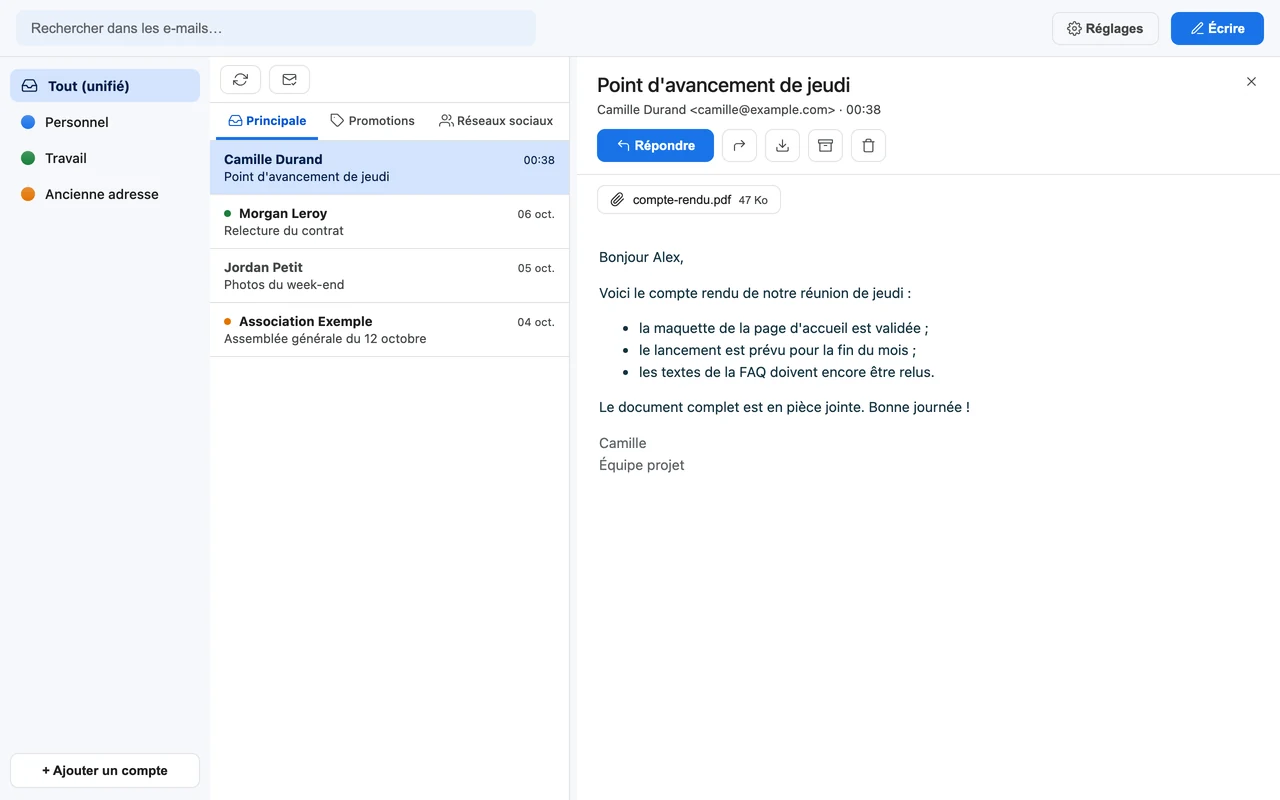The image size is (1280, 800).
Task: Switch to the Principale tab
Action: [x=267, y=121]
